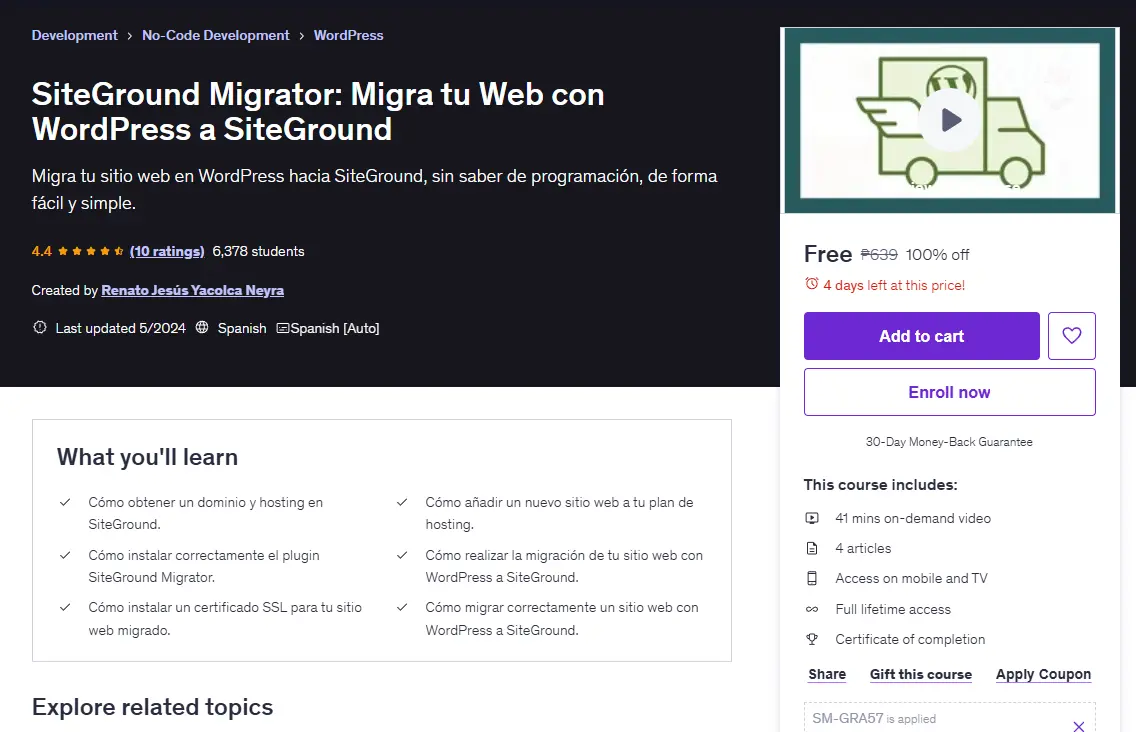Click the Add to cart button

click(922, 336)
